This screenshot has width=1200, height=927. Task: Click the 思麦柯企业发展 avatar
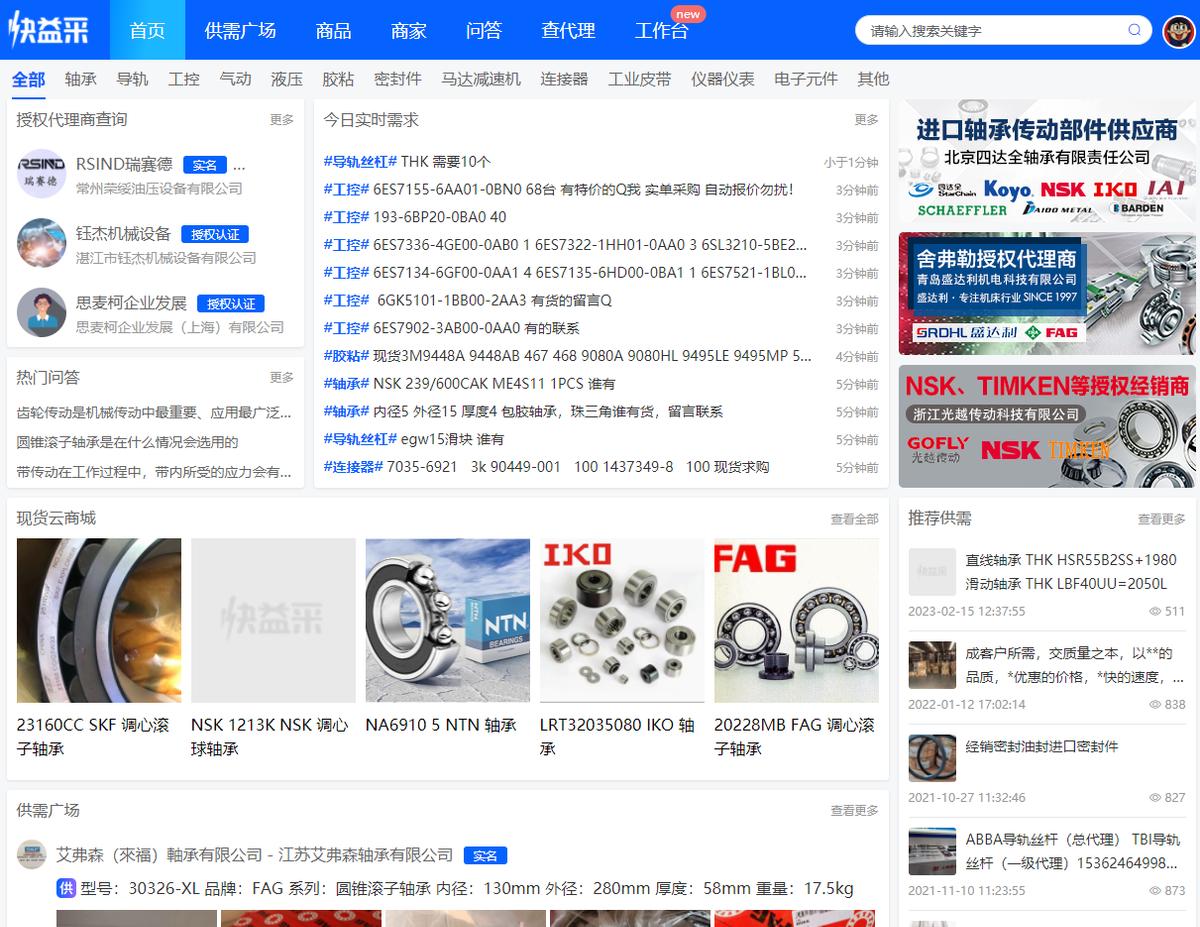pos(41,312)
